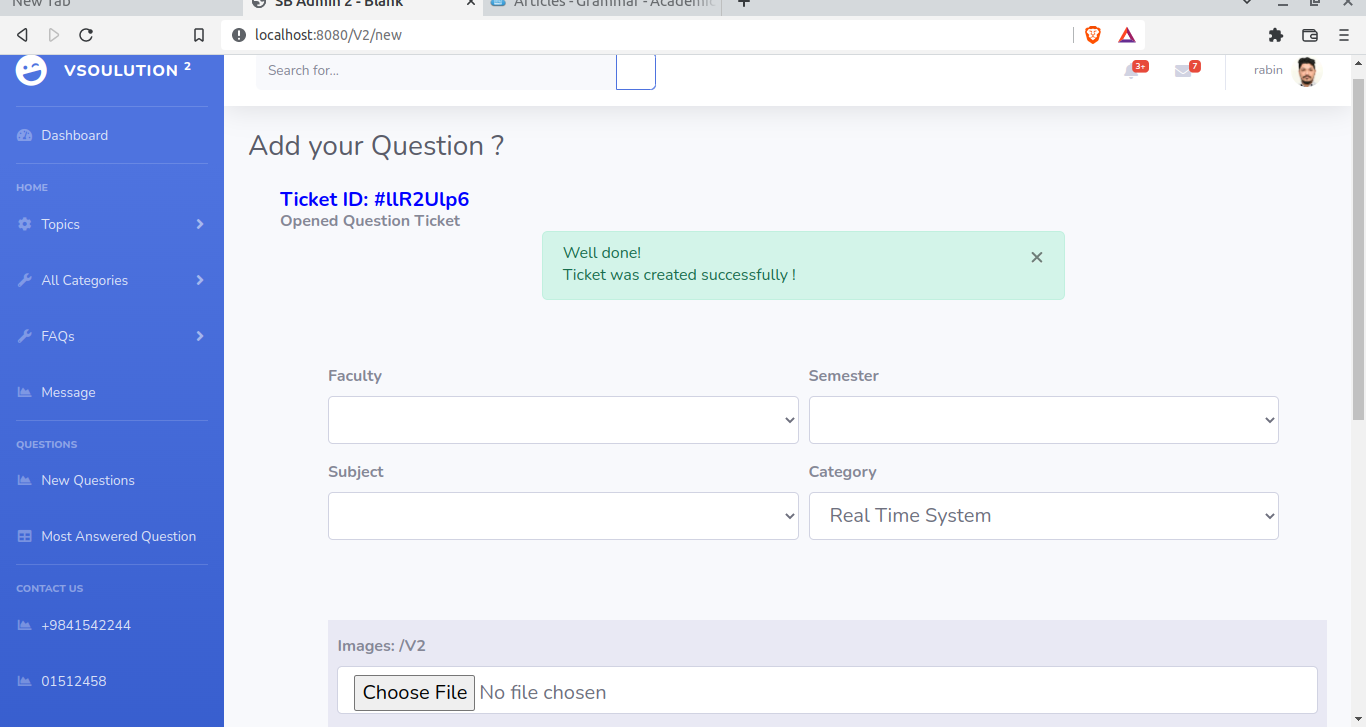
Task: Open the Category dropdown showing Real Time System
Action: point(1043,515)
